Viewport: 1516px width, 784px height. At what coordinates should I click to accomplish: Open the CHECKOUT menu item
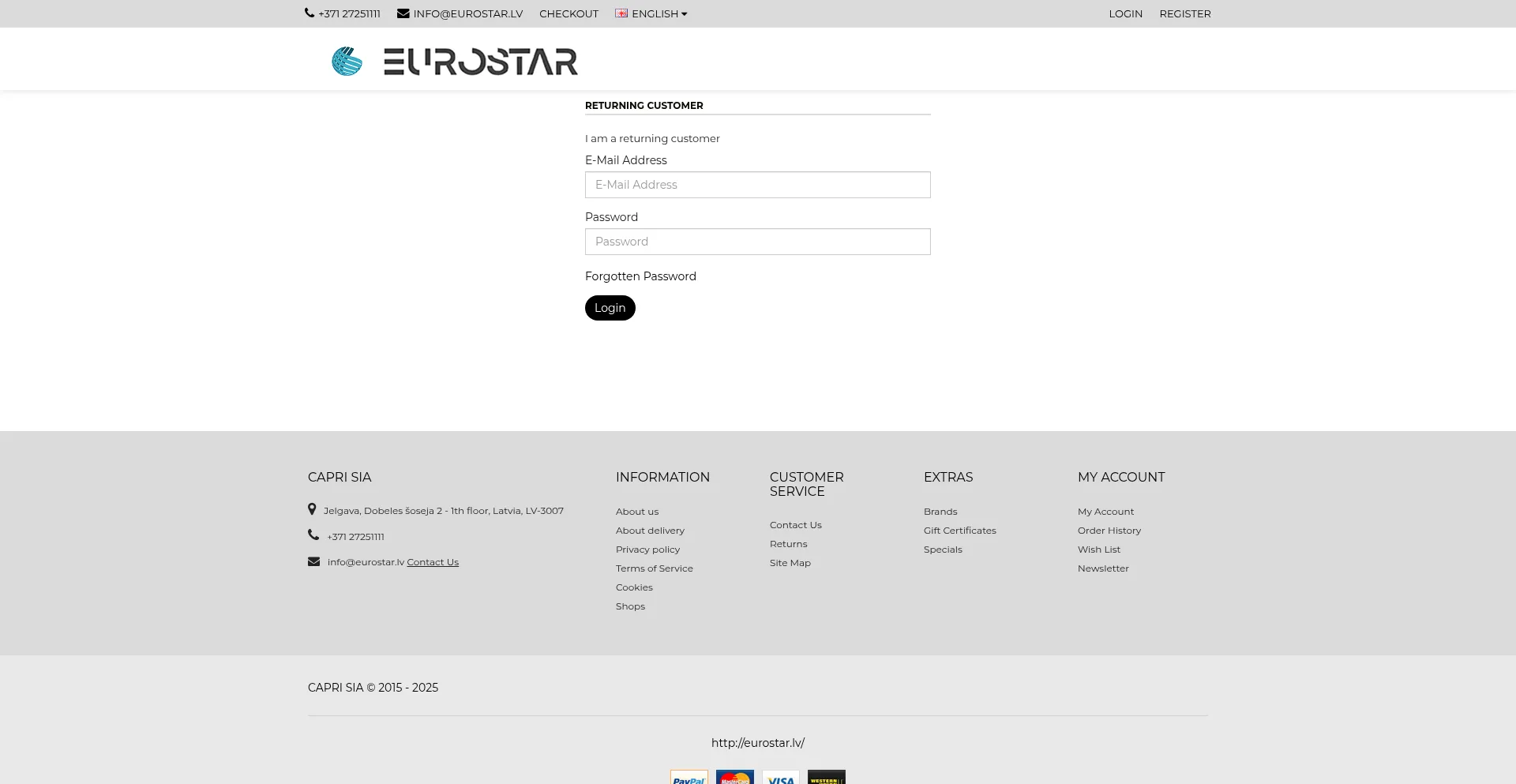click(568, 13)
